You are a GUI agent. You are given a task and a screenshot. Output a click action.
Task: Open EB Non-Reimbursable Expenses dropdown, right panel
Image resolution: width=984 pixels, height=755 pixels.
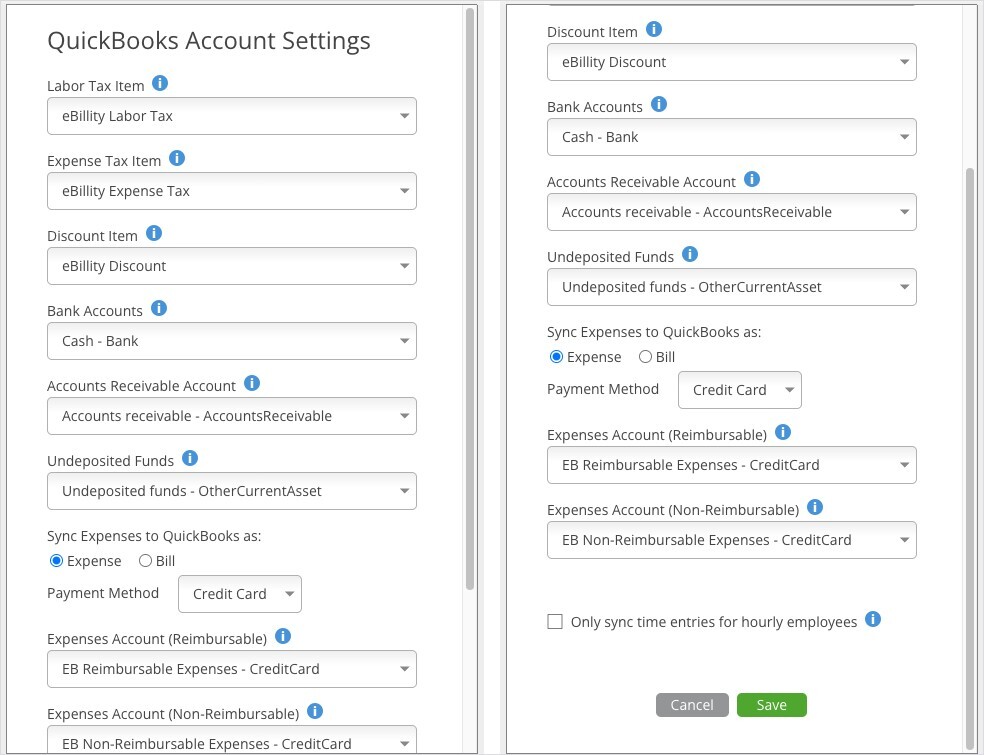[x=732, y=540]
